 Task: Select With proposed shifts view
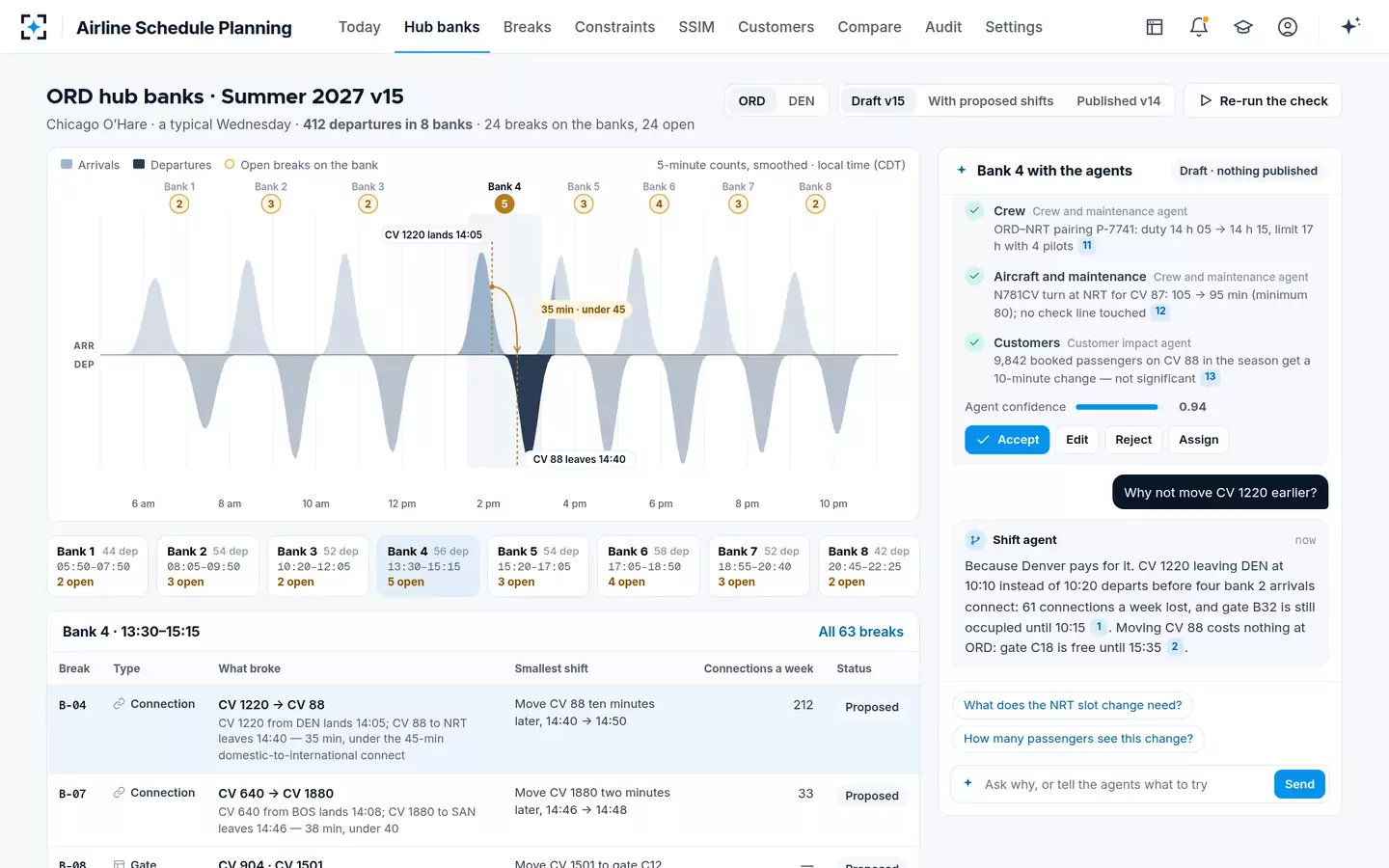(x=991, y=101)
